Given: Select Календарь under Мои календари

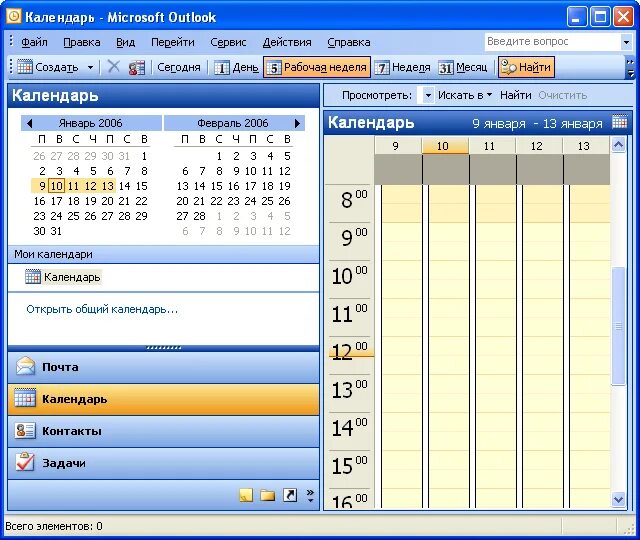Looking at the screenshot, I should coord(63,277).
